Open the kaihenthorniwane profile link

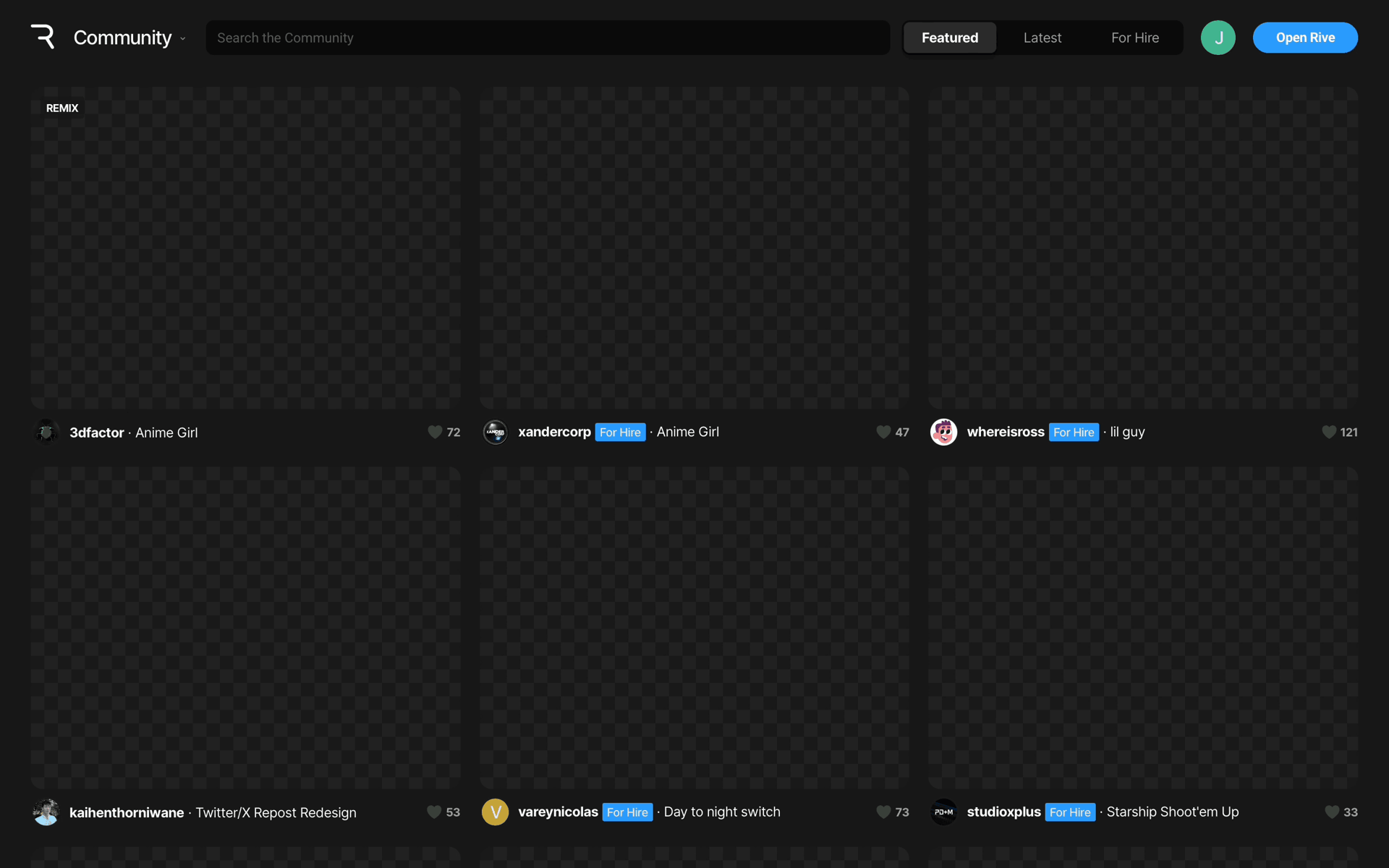coord(127,812)
